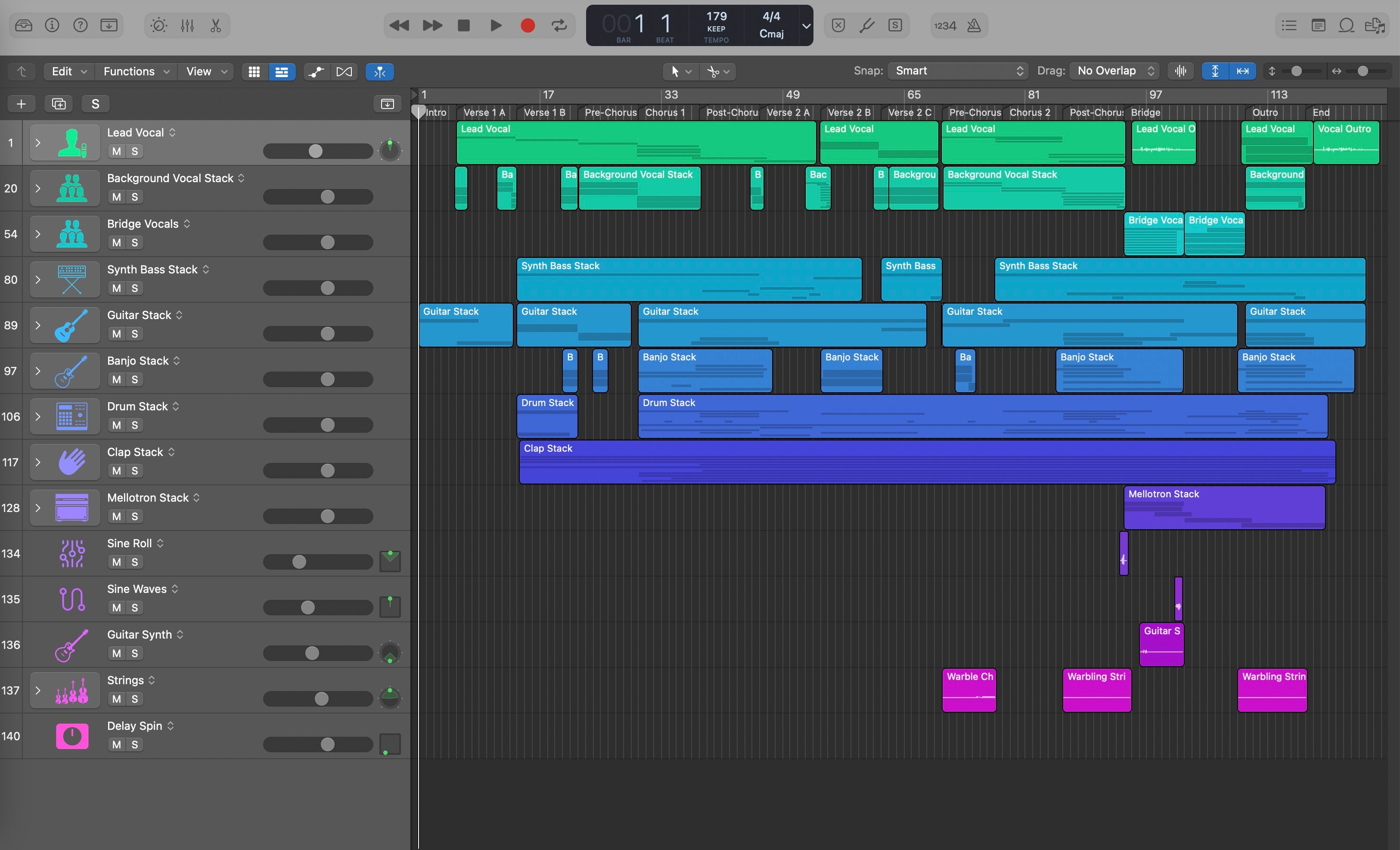The height and width of the screenshot is (850, 1400).
Task: Open the Snap mode dropdown set to Smart
Action: (957, 71)
